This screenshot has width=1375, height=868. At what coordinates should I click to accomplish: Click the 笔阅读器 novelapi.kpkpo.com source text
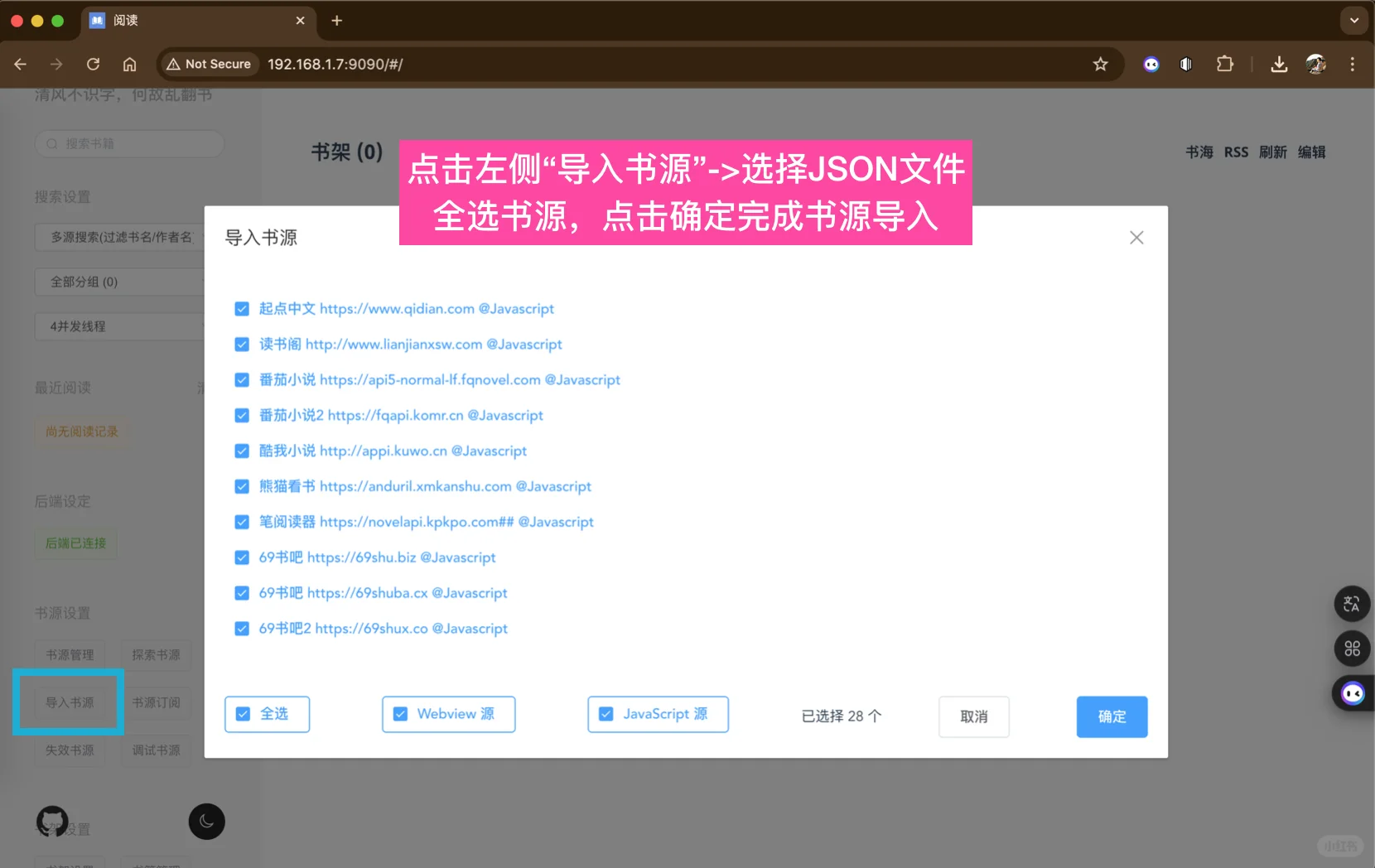[x=426, y=523]
